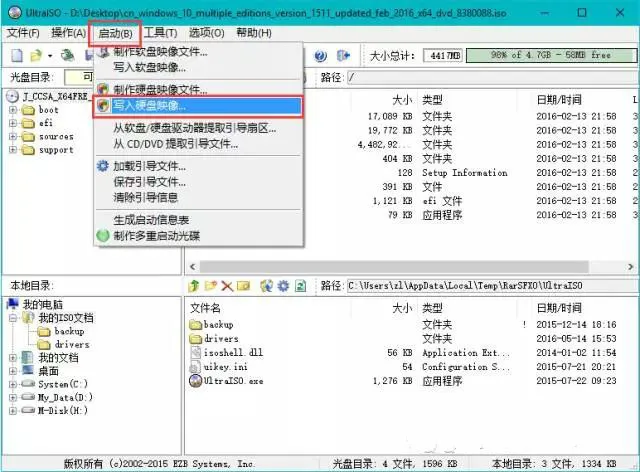Choose 从软盘/硬盘驱动器提取引导扇区... entry

coord(199,128)
